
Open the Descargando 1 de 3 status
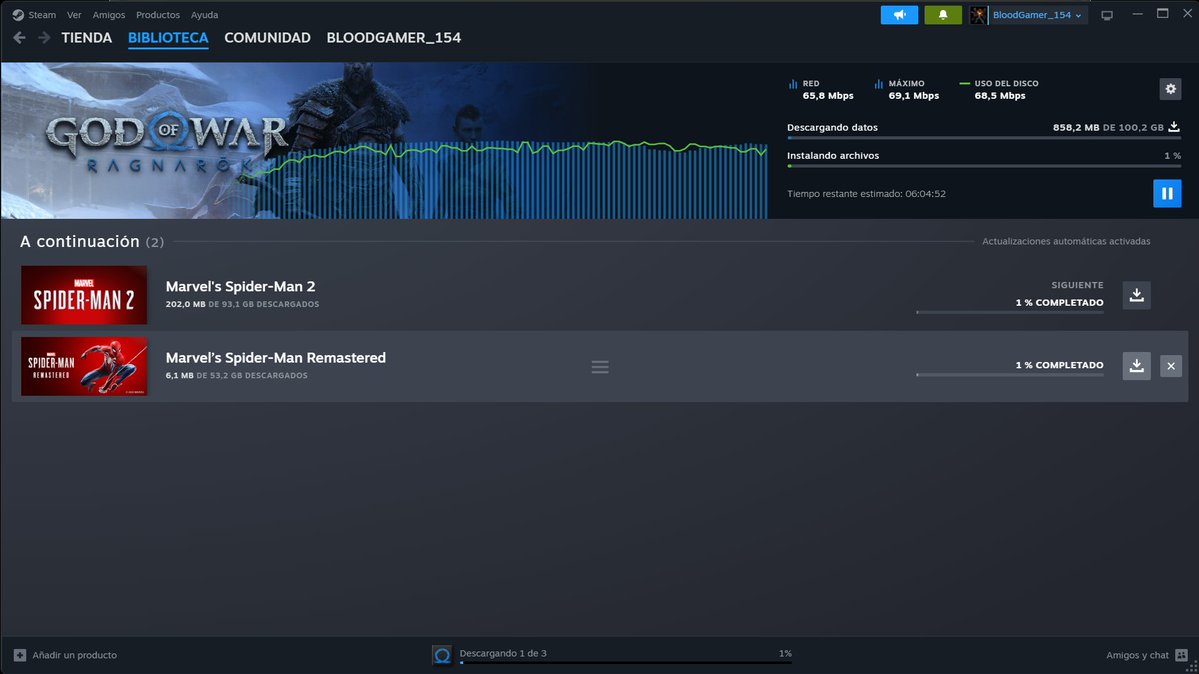(x=503, y=653)
